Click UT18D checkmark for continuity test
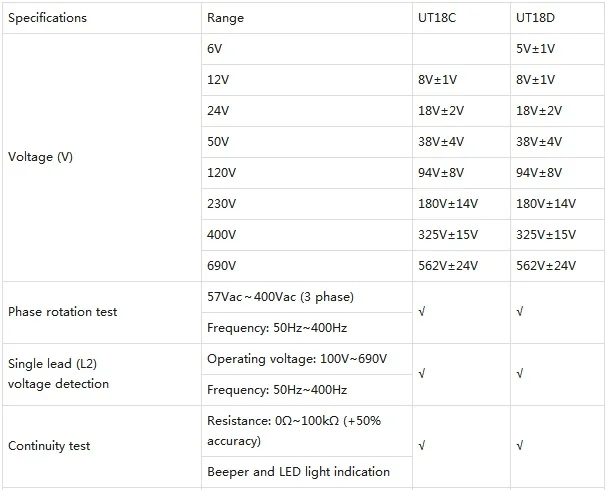The image size is (607, 490). click(x=519, y=446)
